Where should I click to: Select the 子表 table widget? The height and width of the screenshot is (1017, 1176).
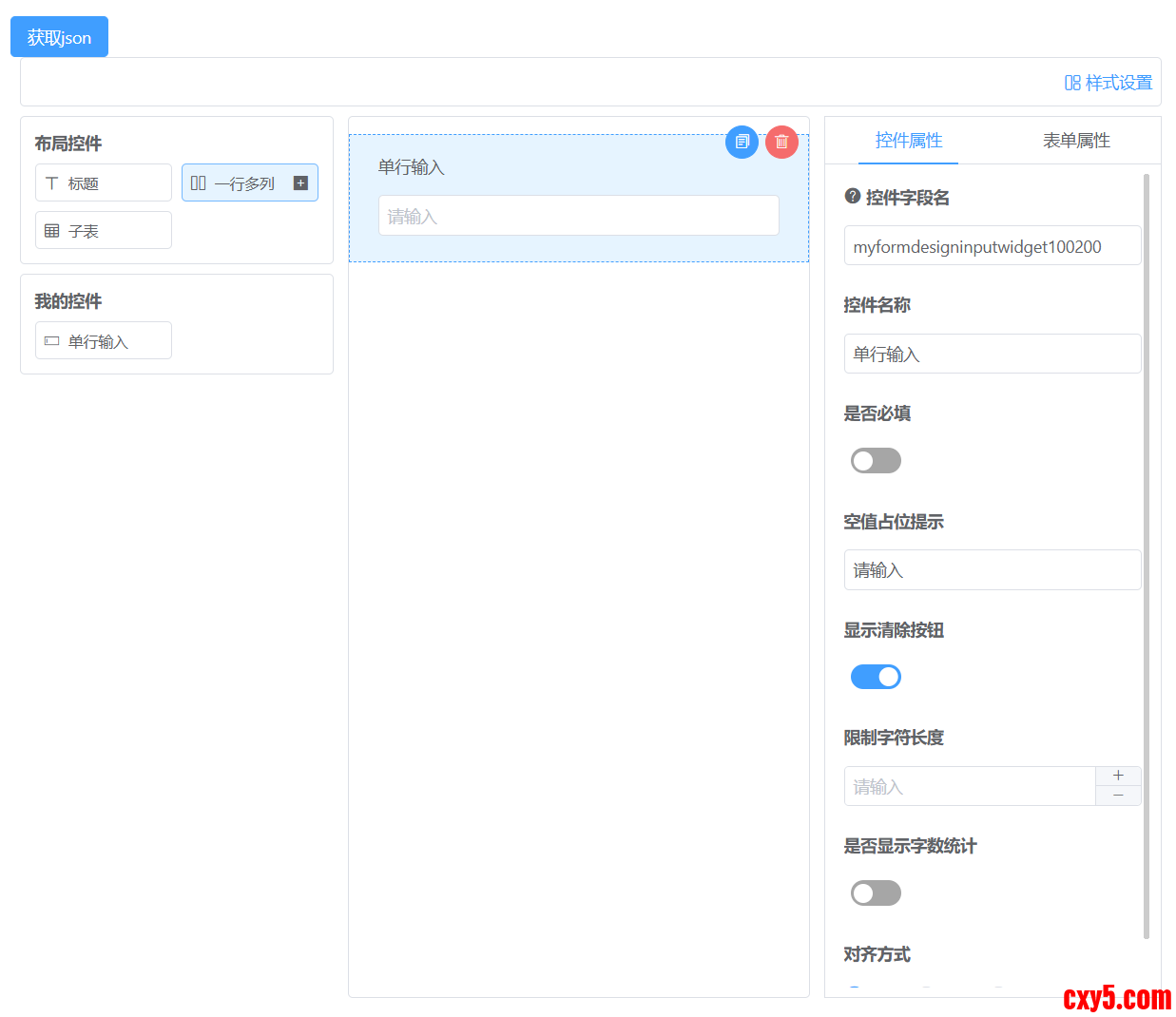(104, 231)
